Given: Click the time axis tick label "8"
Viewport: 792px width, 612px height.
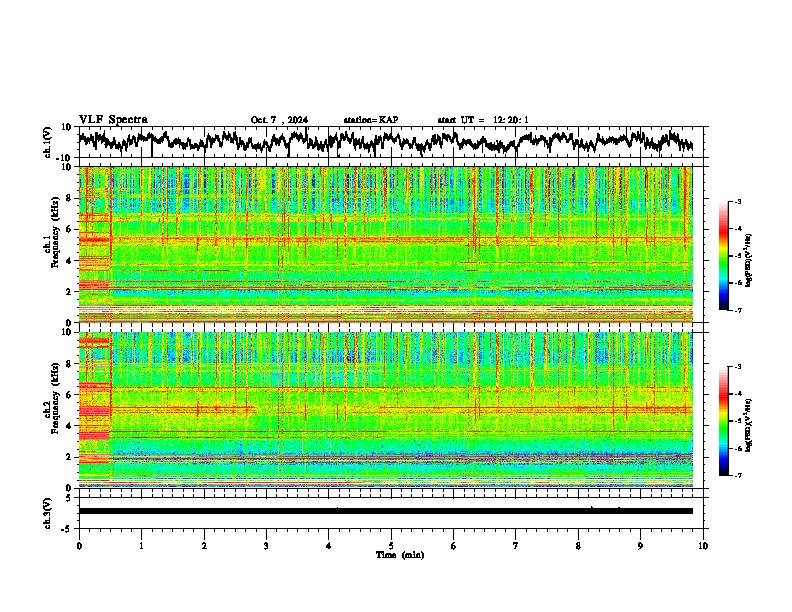Looking at the screenshot, I should point(578,546).
